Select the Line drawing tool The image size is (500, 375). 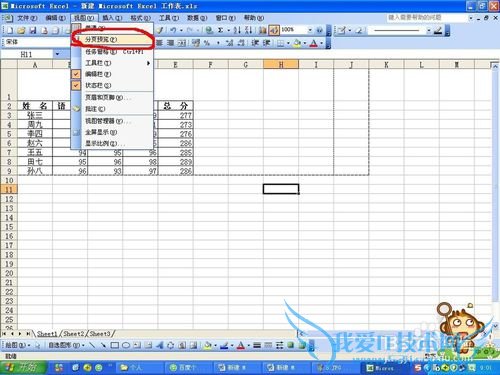pyautogui.click(x=92, y=345)
